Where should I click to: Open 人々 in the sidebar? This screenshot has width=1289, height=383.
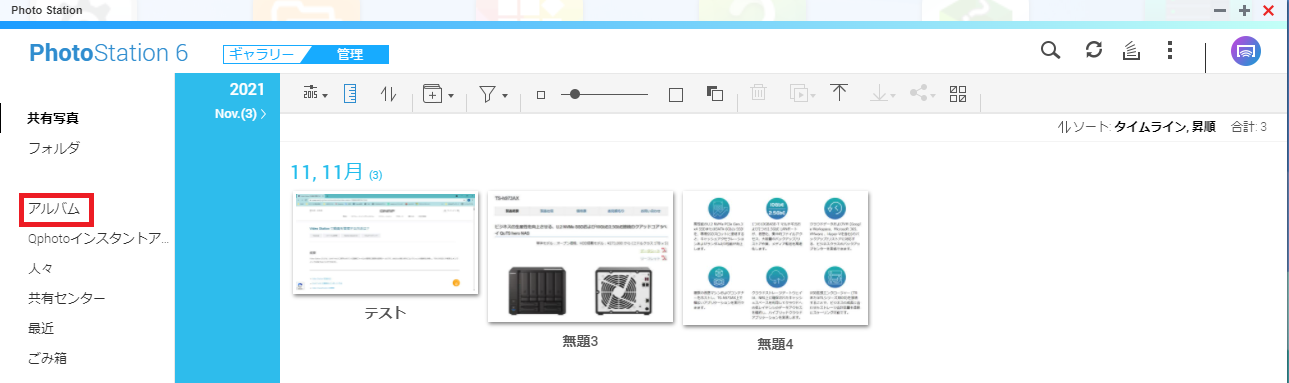pyautogui.click(x=41, y=269)
